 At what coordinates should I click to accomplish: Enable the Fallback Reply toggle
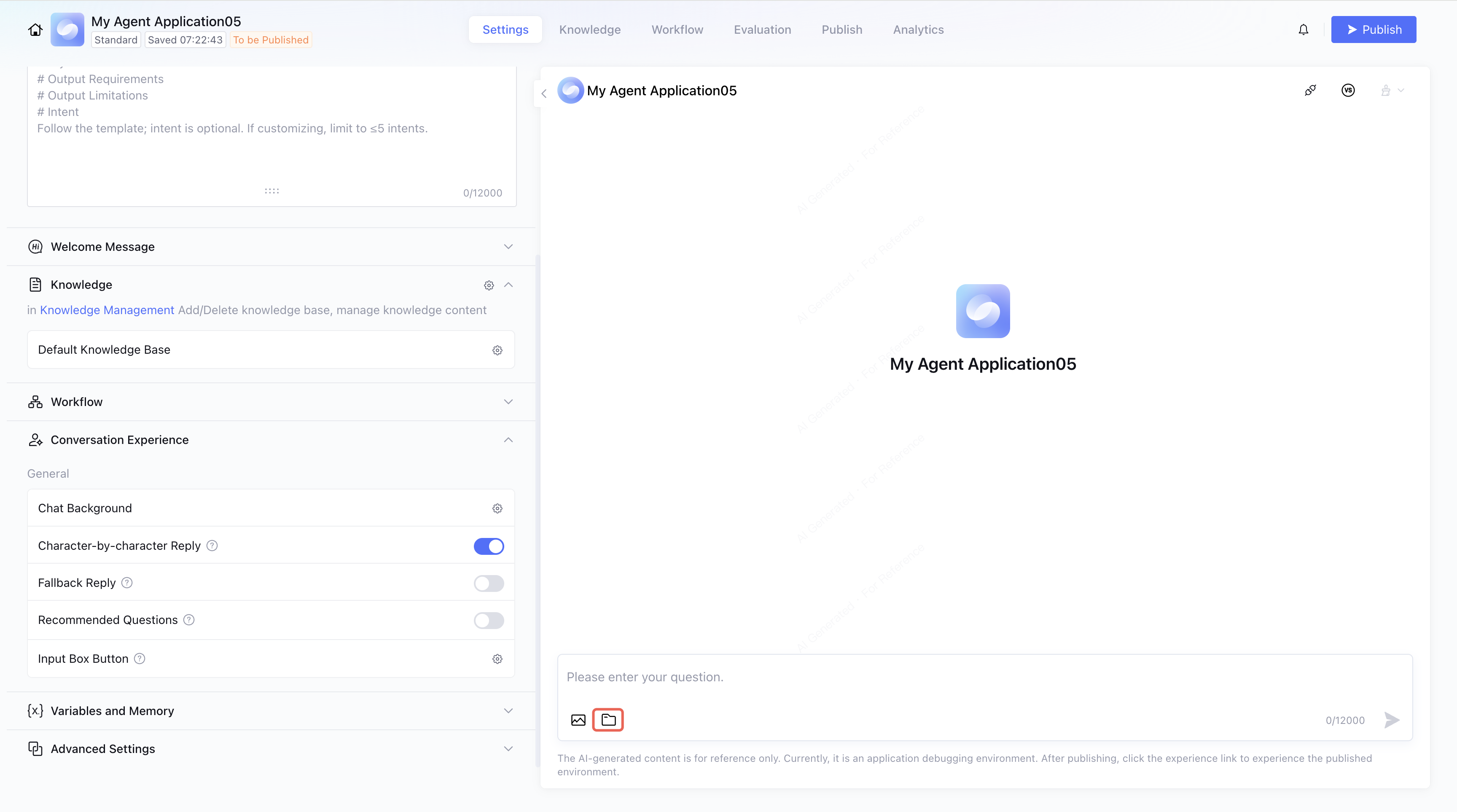(489, 583)
